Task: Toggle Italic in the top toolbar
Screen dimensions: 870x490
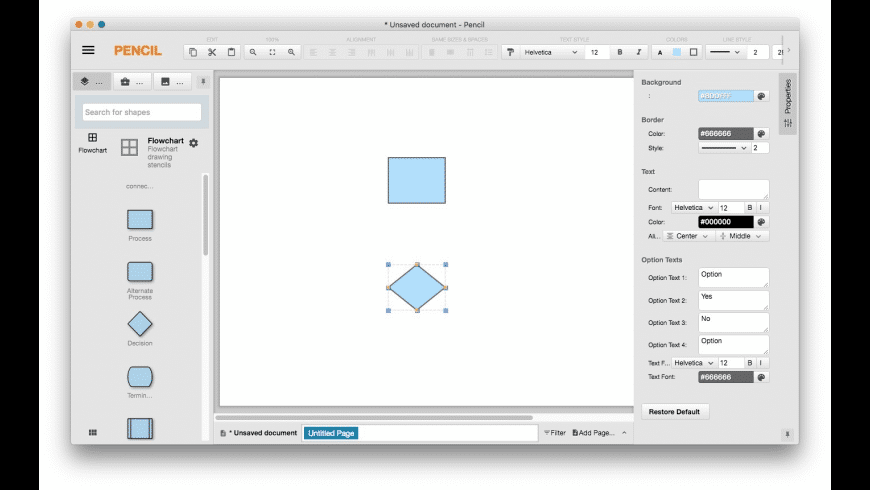Action: 639,52
